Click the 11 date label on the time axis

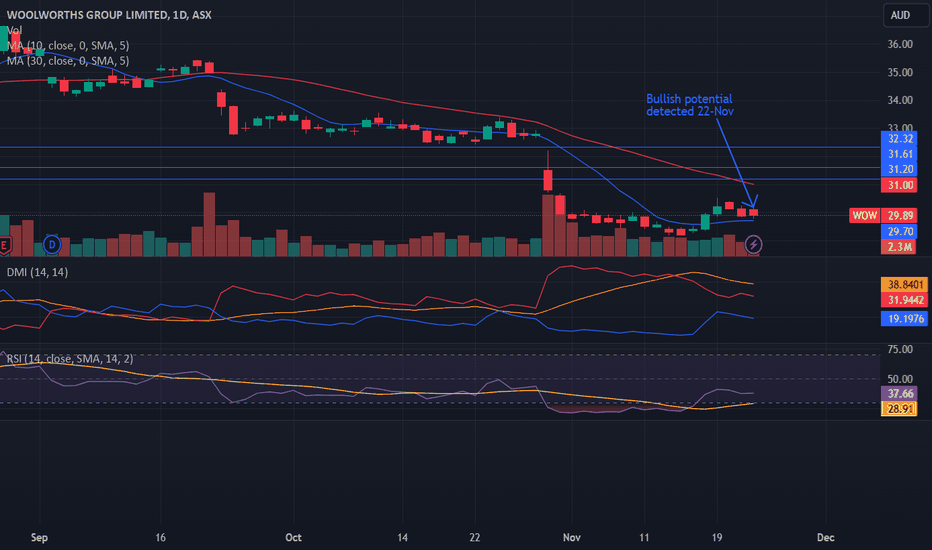point(644,538)
